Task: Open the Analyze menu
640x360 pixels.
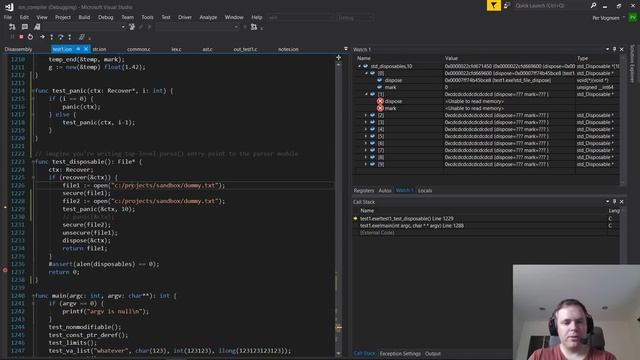Action: (x=208, y=17)
